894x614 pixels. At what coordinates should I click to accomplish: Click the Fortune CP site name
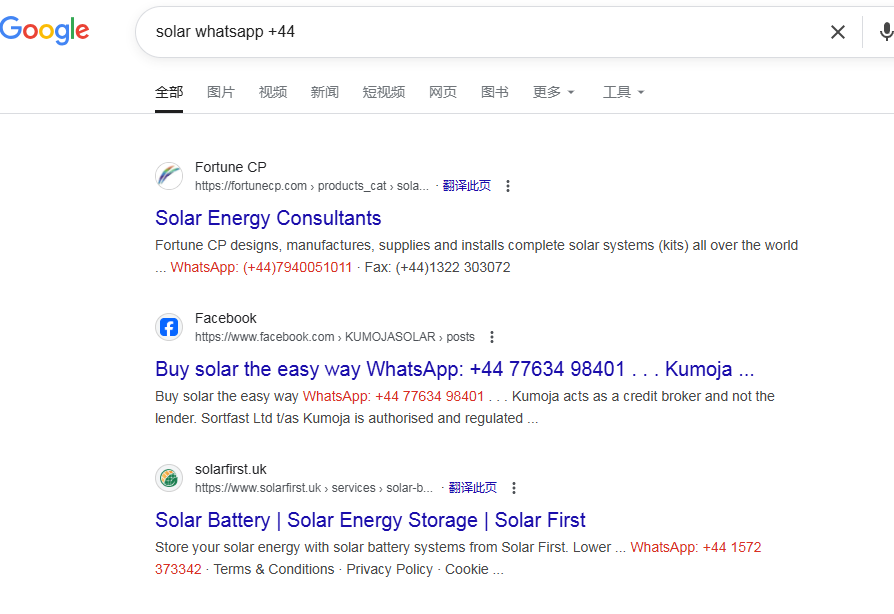tap(230, 167)
